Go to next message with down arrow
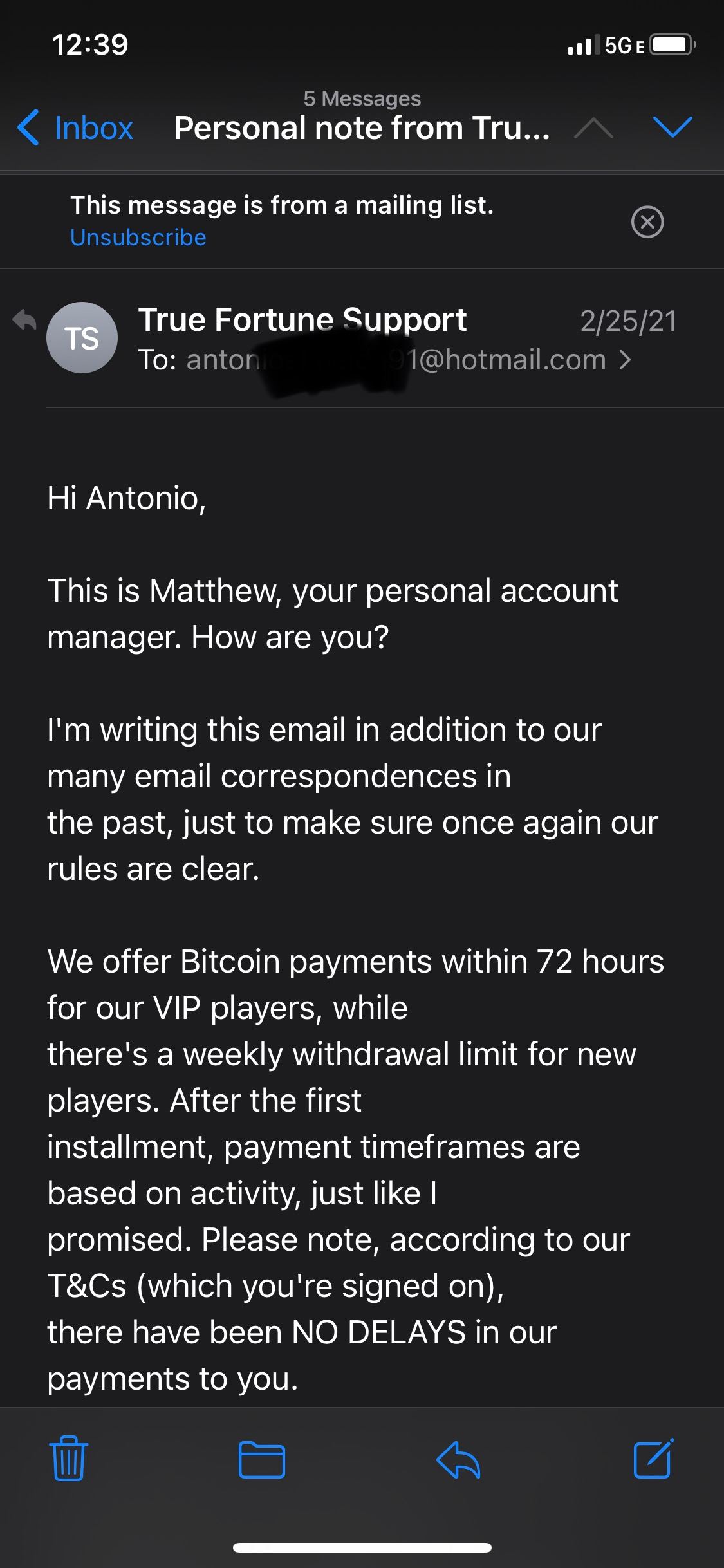This screenshot has height=1568, width=724. [x=673, y=127]
